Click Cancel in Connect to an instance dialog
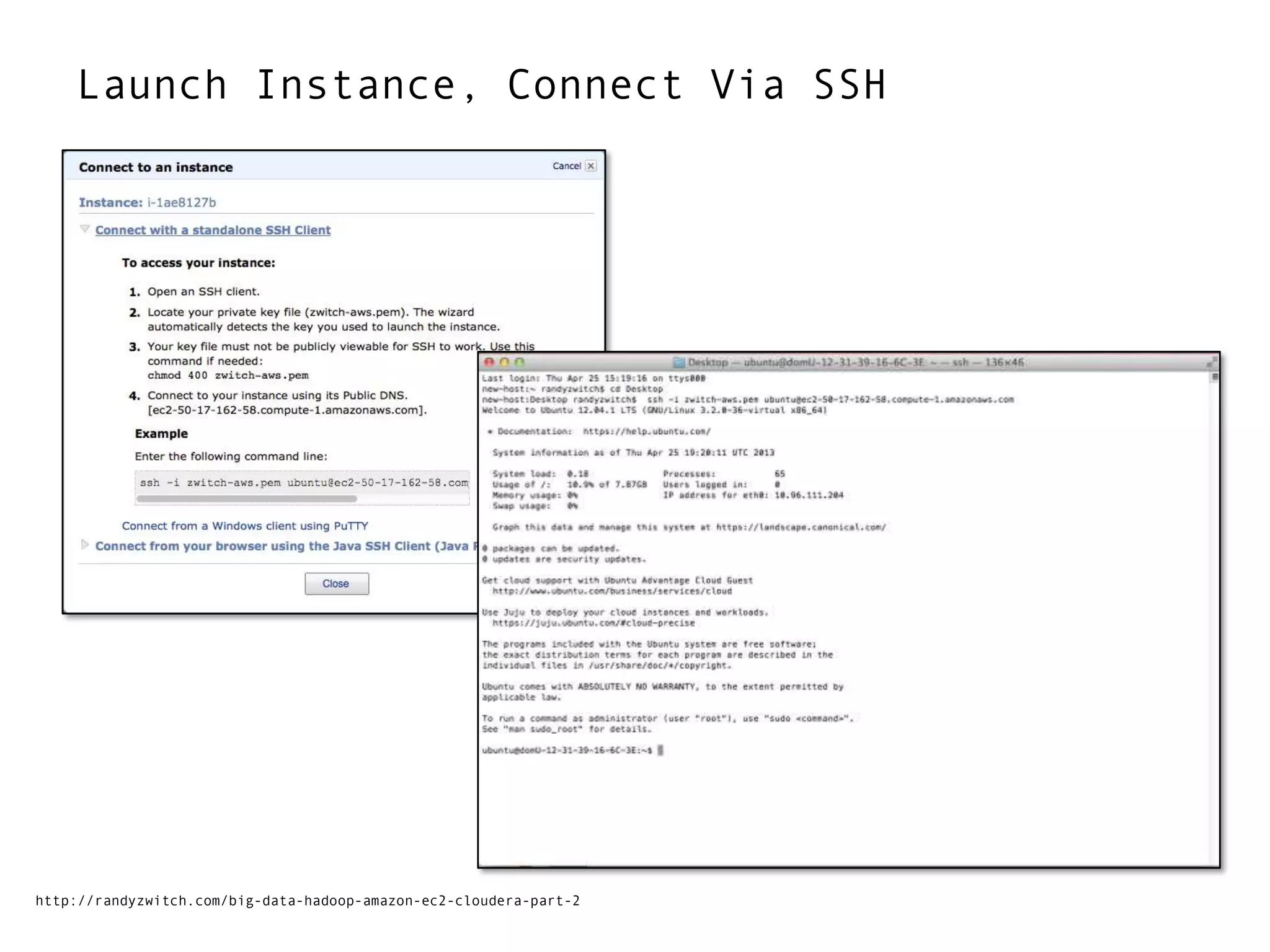This screenshot has width=1270, height=952. pyautogui.click(x=566, y=166)
